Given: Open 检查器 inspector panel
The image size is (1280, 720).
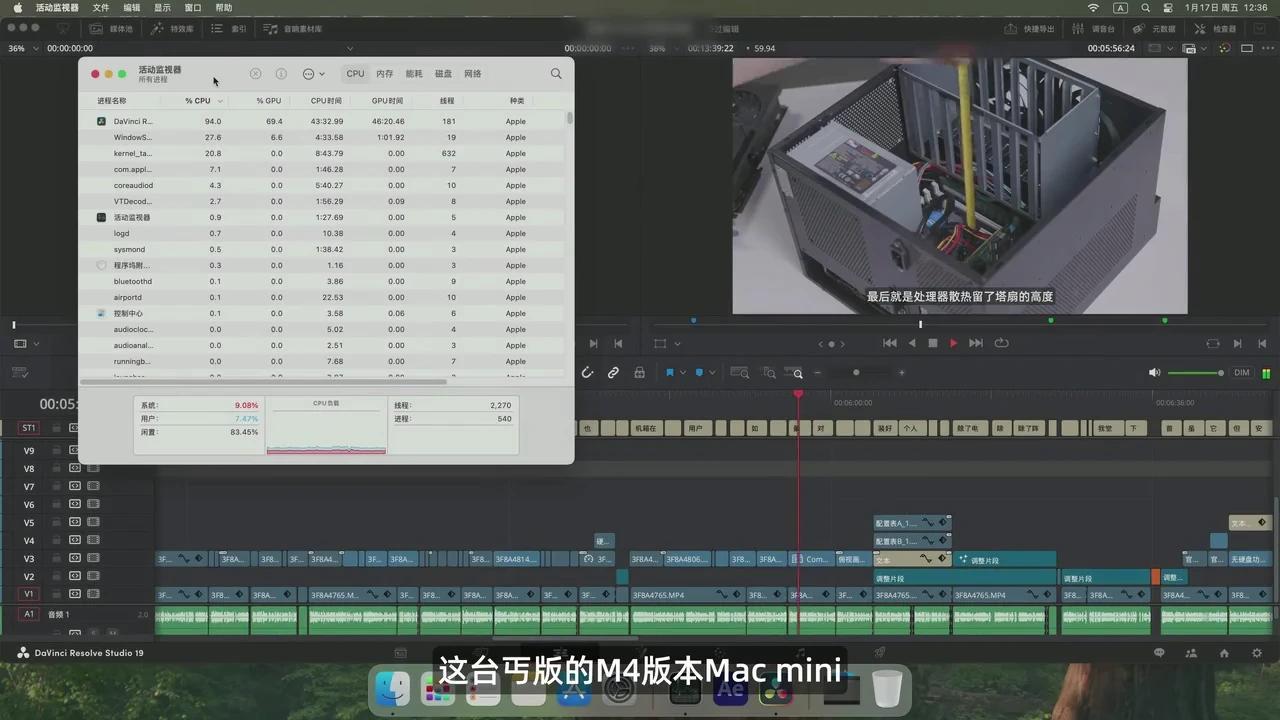Looking at the screenshot, I should click(1216, 29).
